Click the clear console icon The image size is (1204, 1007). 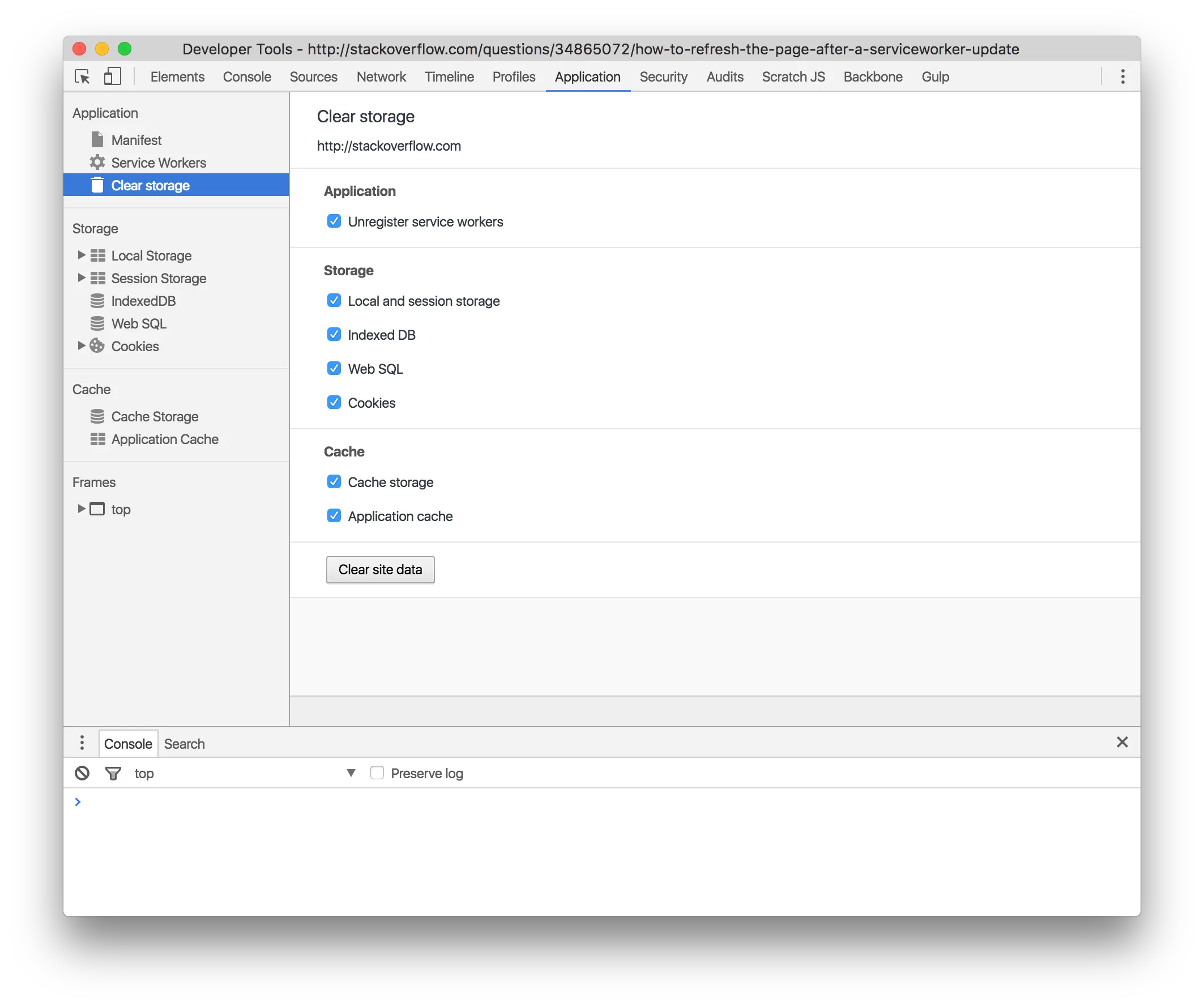82,773
